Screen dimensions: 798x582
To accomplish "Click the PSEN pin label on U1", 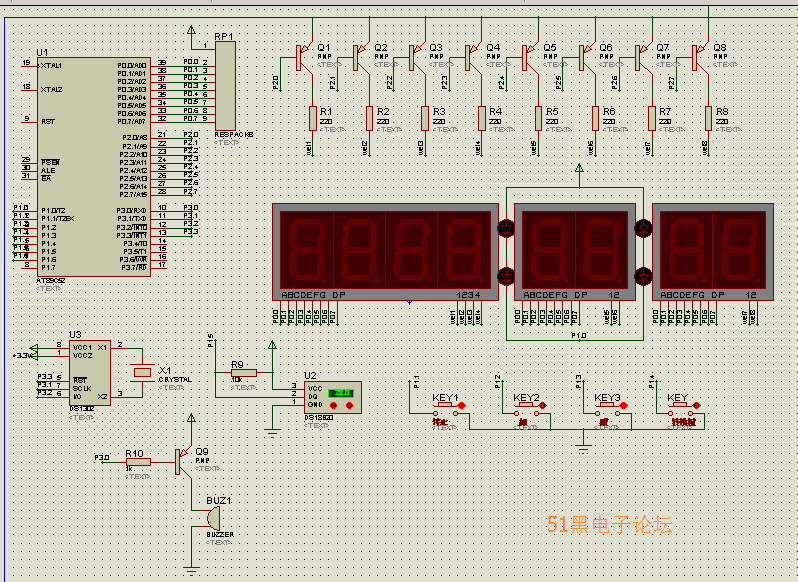I will coord(50,162).
